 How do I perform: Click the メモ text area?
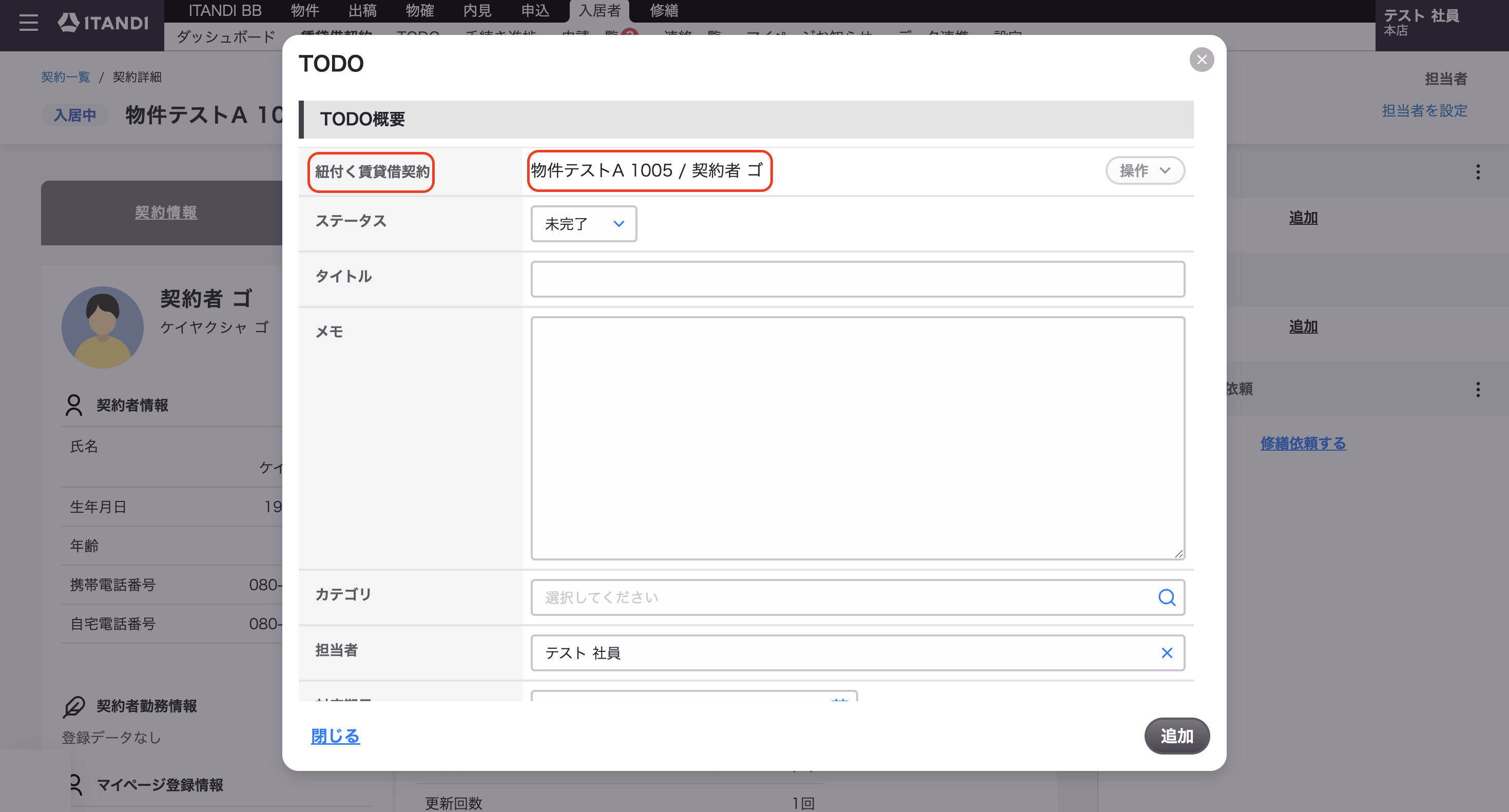(858, 438)
